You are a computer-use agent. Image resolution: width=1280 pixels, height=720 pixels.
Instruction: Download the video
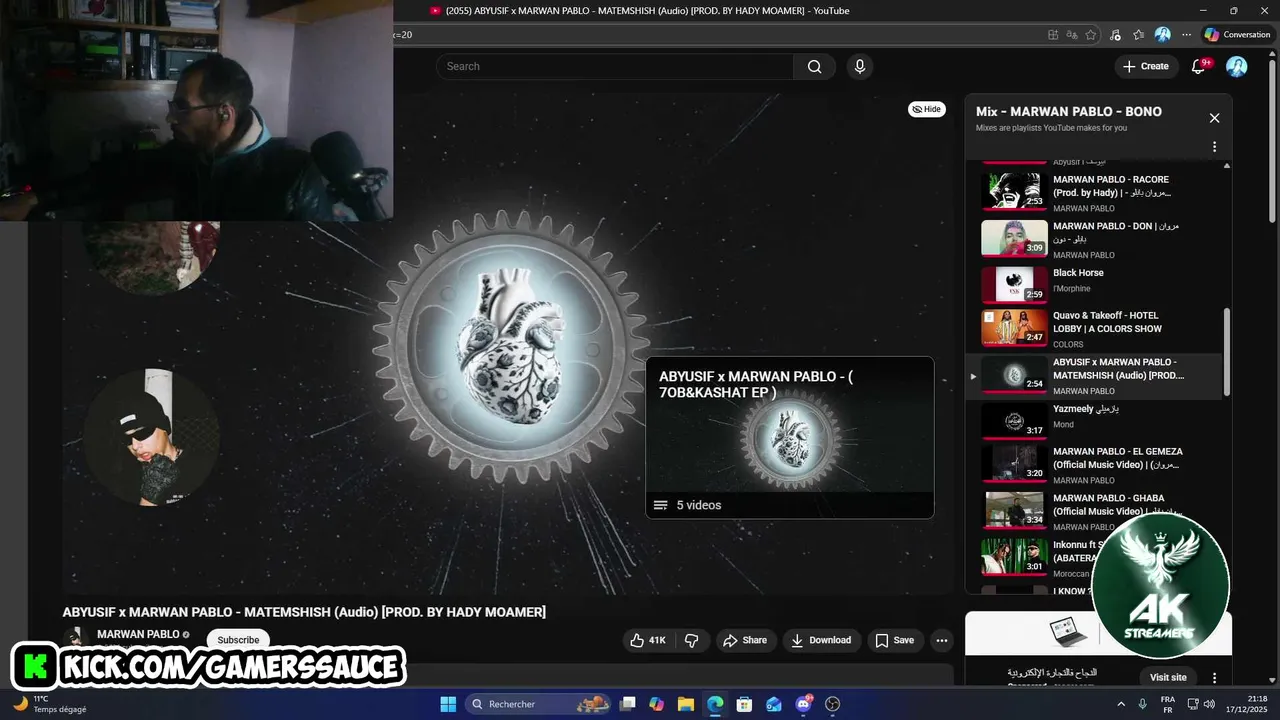coord(821,640)
